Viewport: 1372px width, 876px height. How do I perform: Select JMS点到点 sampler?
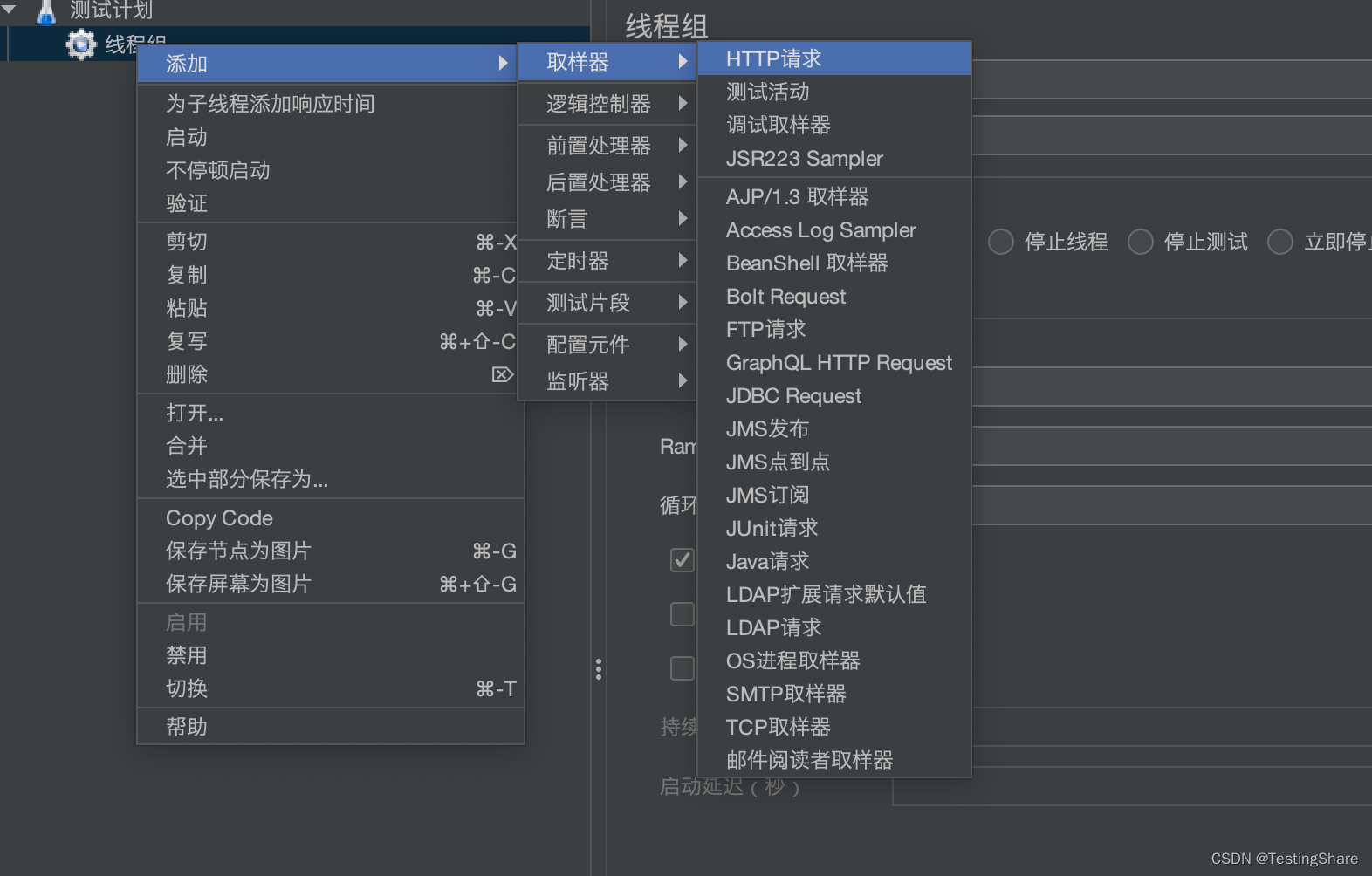(834, 462)
